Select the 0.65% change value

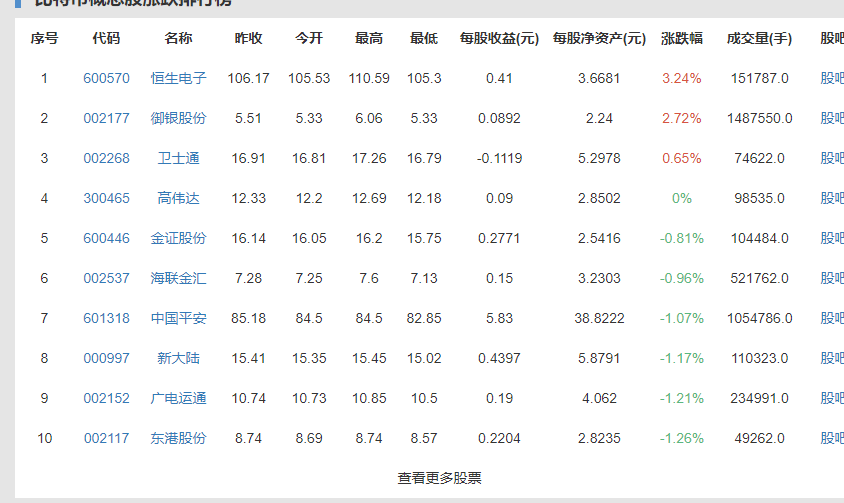click(x=681, y=158)
